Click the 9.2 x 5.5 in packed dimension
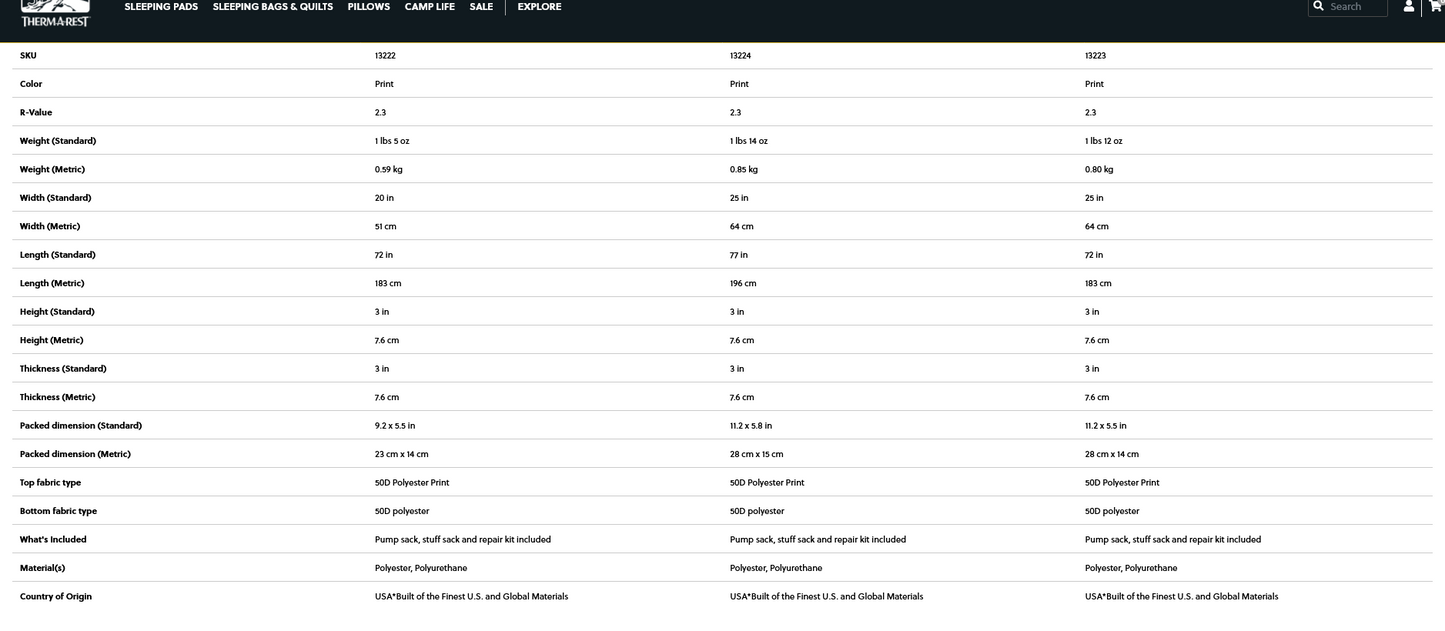Image resolution: width=1445 pixels, height=631 pixels. pos(395,426)
